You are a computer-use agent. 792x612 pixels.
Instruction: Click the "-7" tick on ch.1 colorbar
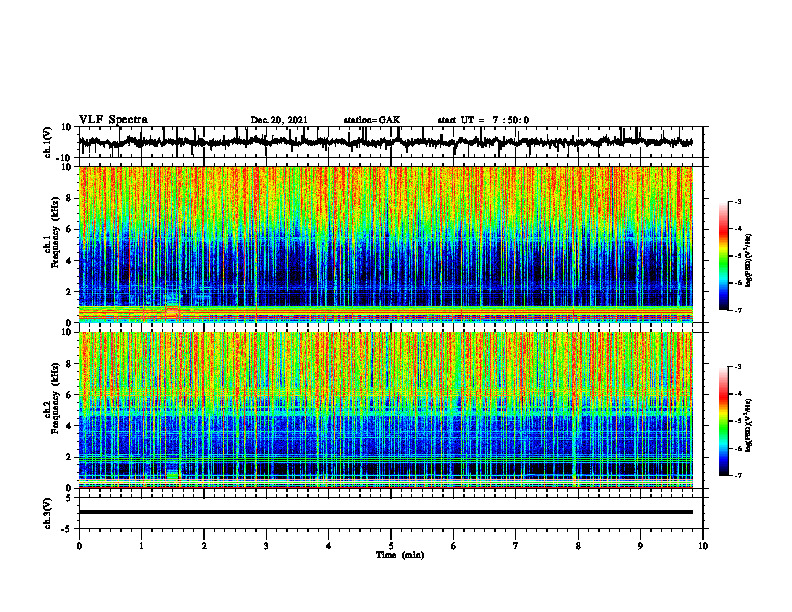(x=738, y=310)
